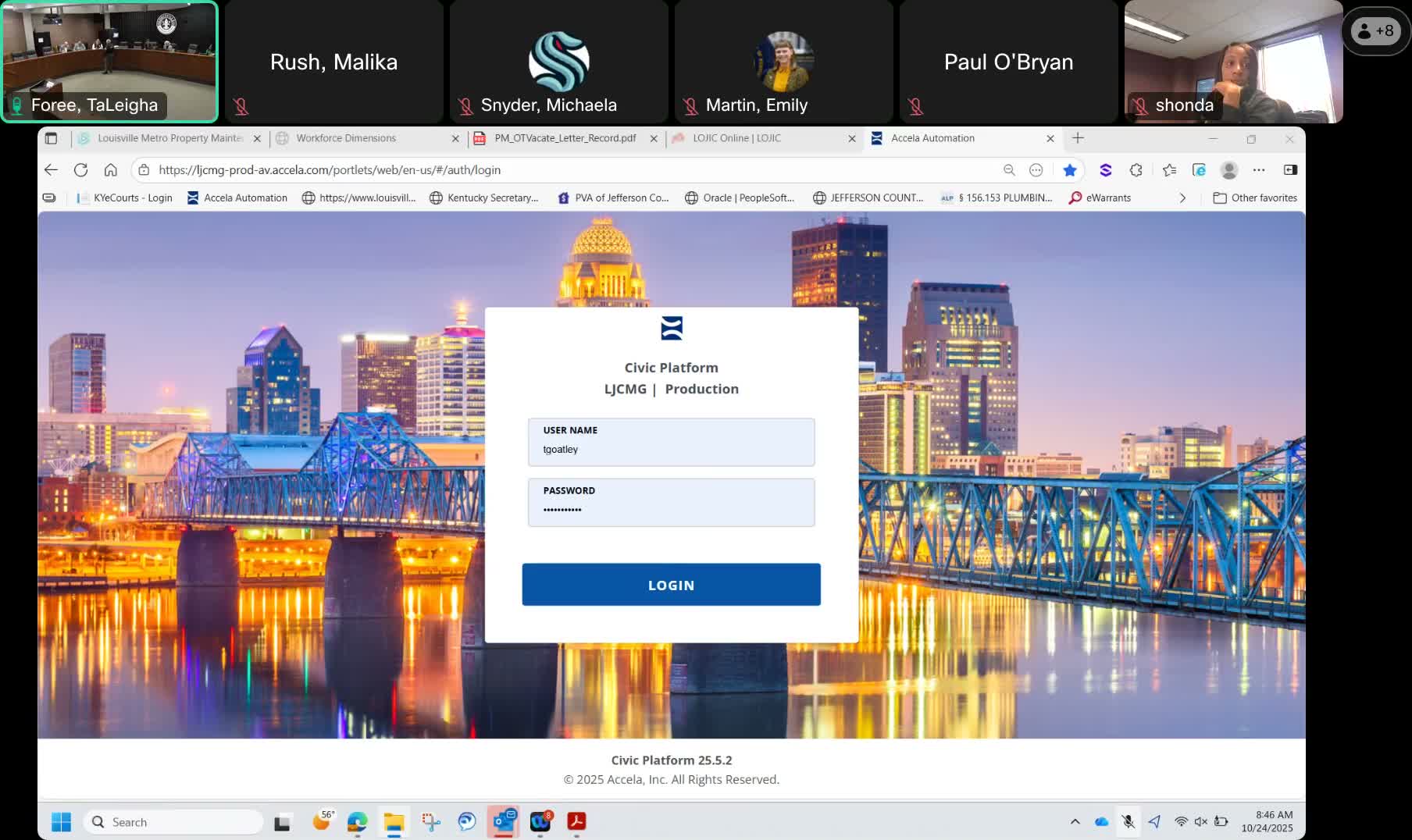The width and height of the screenshot is (1412, 840).
Task: Click the zoom magnifier in address bar
Action: (1009, 169)
